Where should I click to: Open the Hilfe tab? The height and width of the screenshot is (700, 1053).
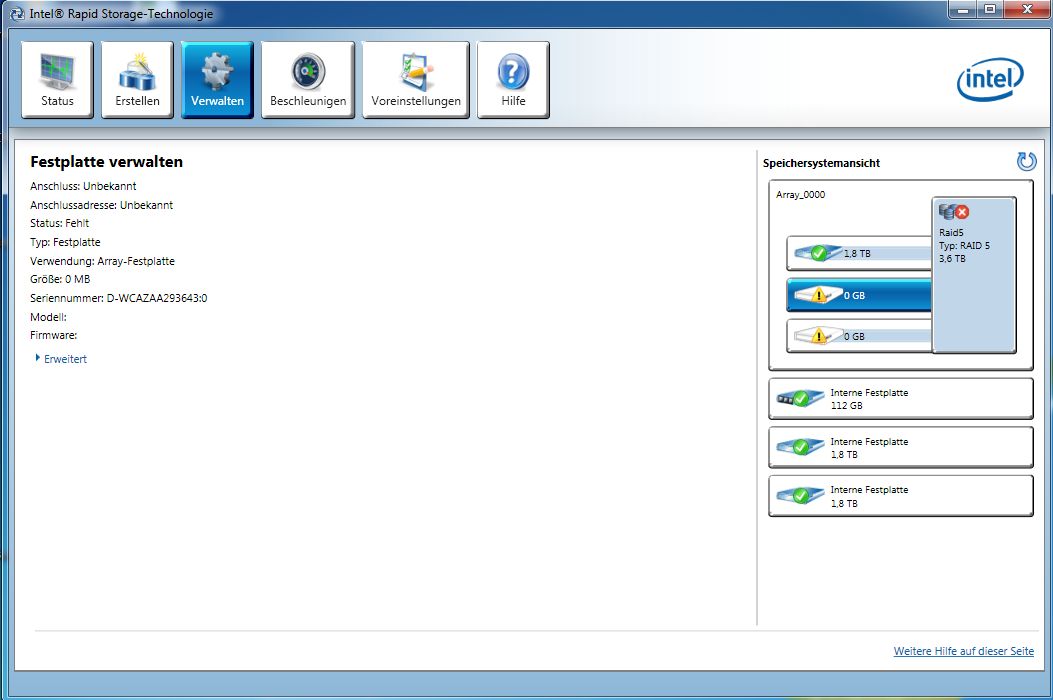pyautogui.click(x=513, y=79)
